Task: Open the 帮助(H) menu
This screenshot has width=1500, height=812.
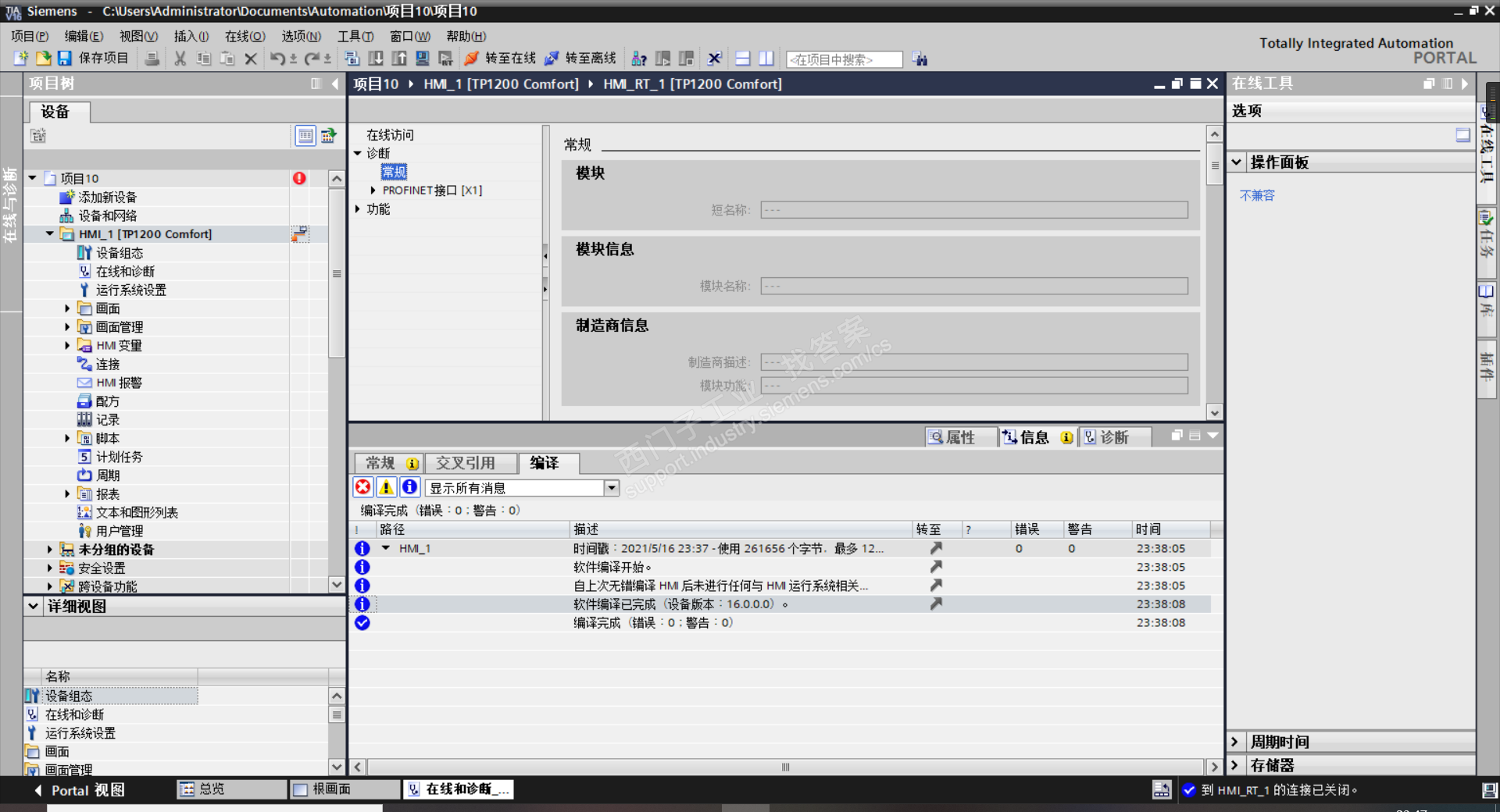Action: (x=466, y=36)
